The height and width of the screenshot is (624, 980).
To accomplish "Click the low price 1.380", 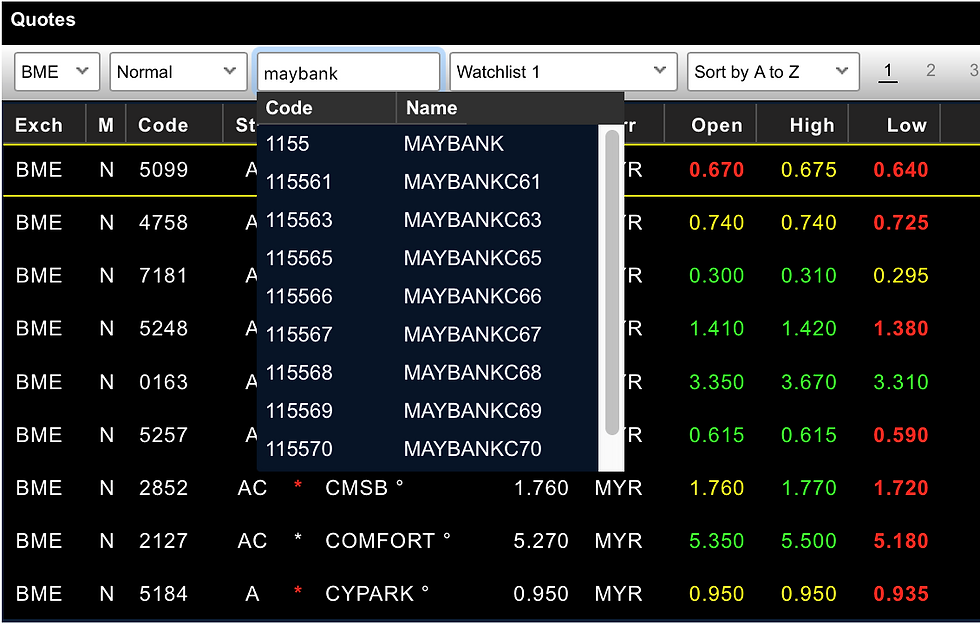I will pos(901,328).
